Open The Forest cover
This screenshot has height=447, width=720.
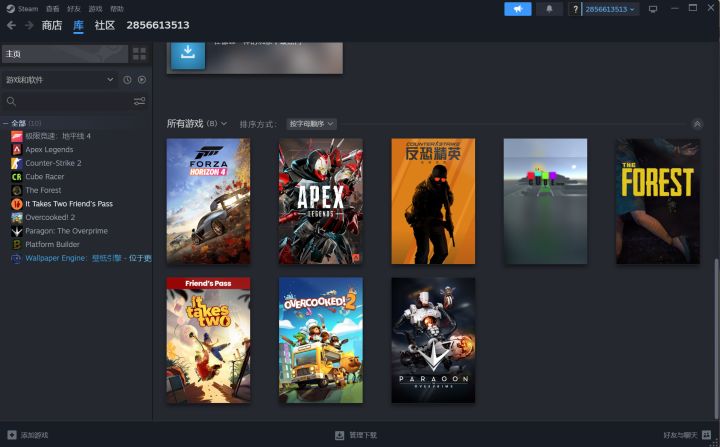[658, 201]
